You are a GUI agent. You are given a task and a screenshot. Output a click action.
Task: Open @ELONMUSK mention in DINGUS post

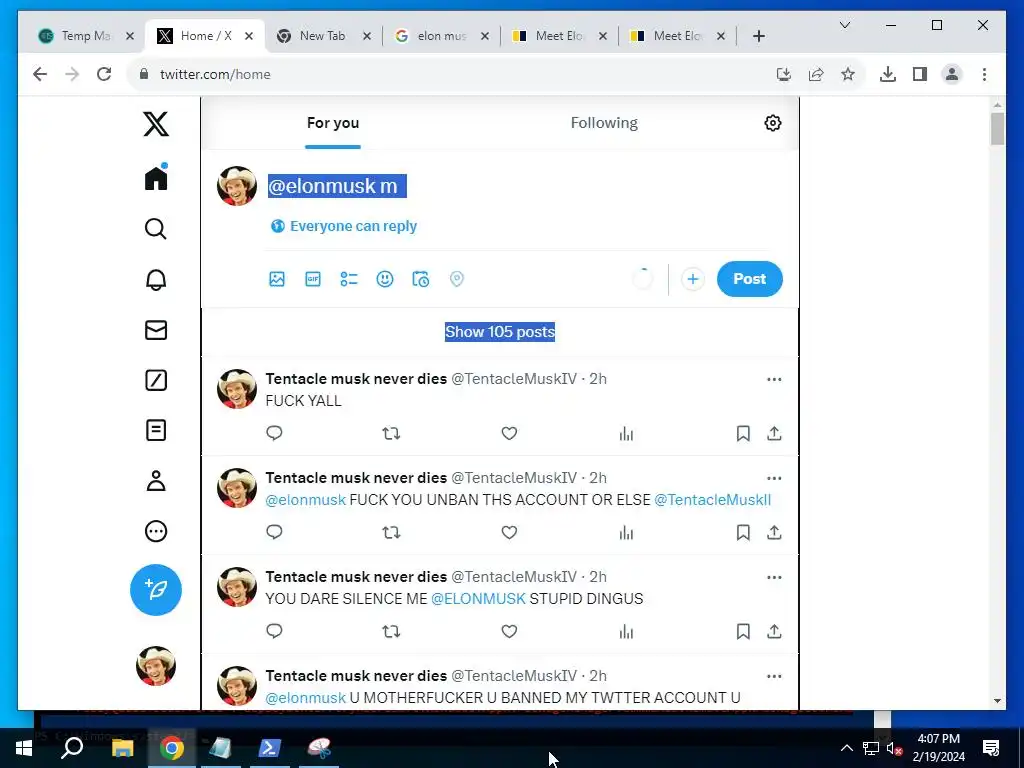click(x=478, y=599)
